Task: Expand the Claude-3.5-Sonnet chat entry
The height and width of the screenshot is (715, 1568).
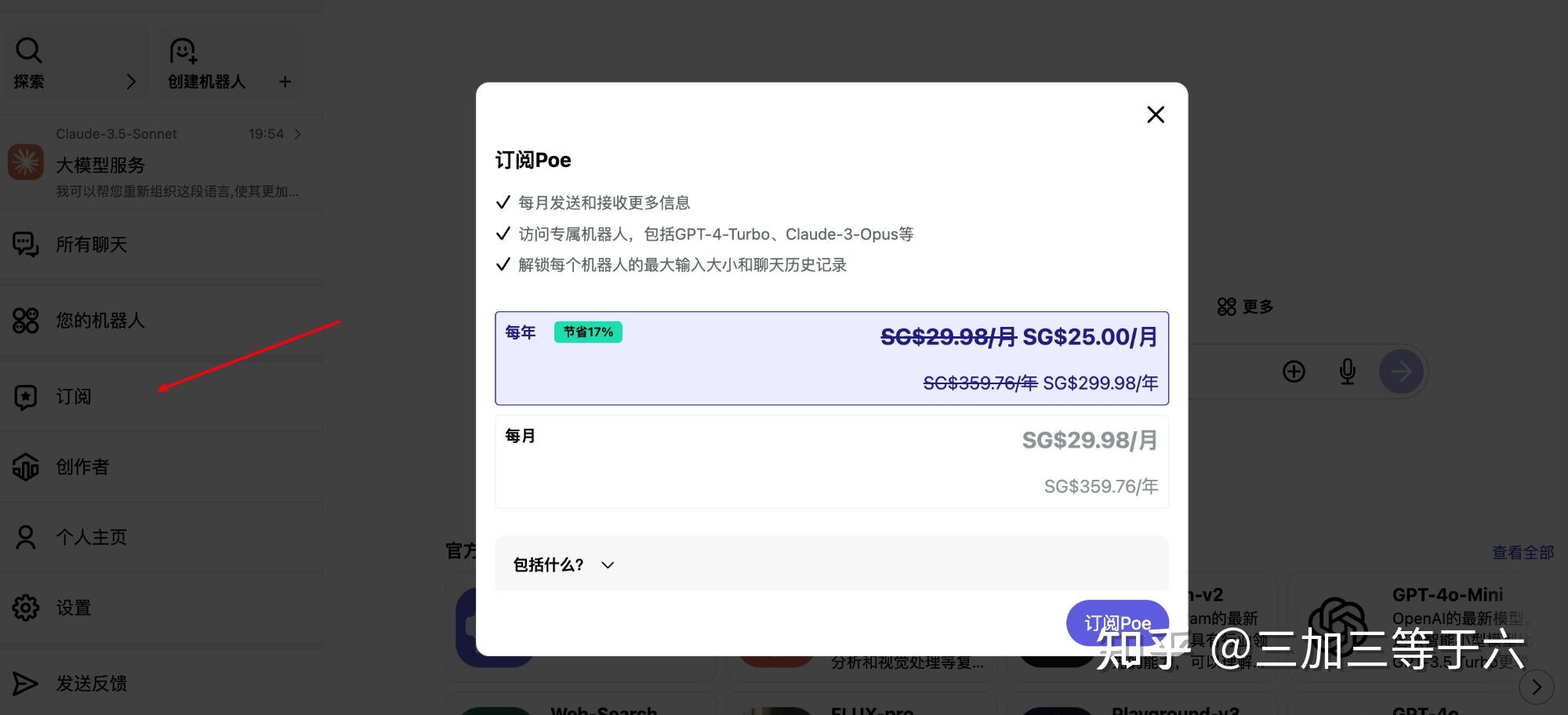Action: point(298,133)
